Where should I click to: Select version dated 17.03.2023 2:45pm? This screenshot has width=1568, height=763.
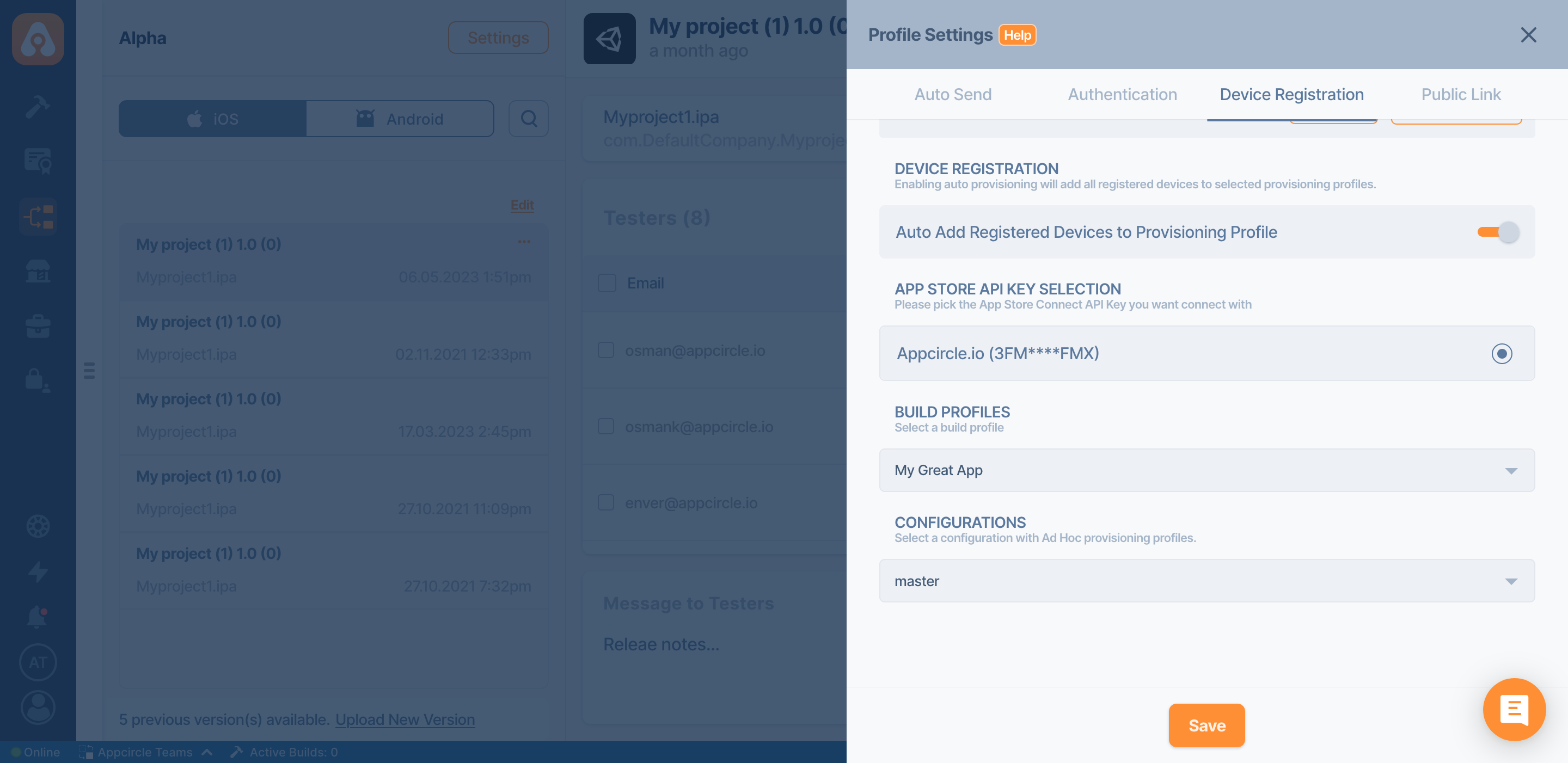pyautogui.click(x=334, y=417)
